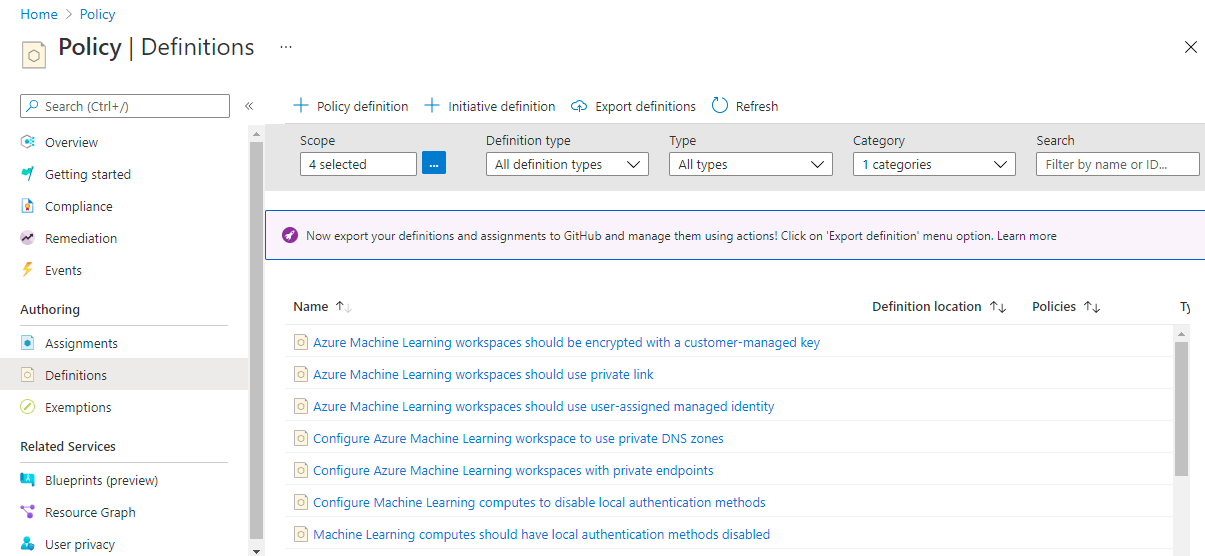The width and height of the screenshot is (1205, 556).
Task: Click the plus icon for Policy definition
Action: (300, 106)
